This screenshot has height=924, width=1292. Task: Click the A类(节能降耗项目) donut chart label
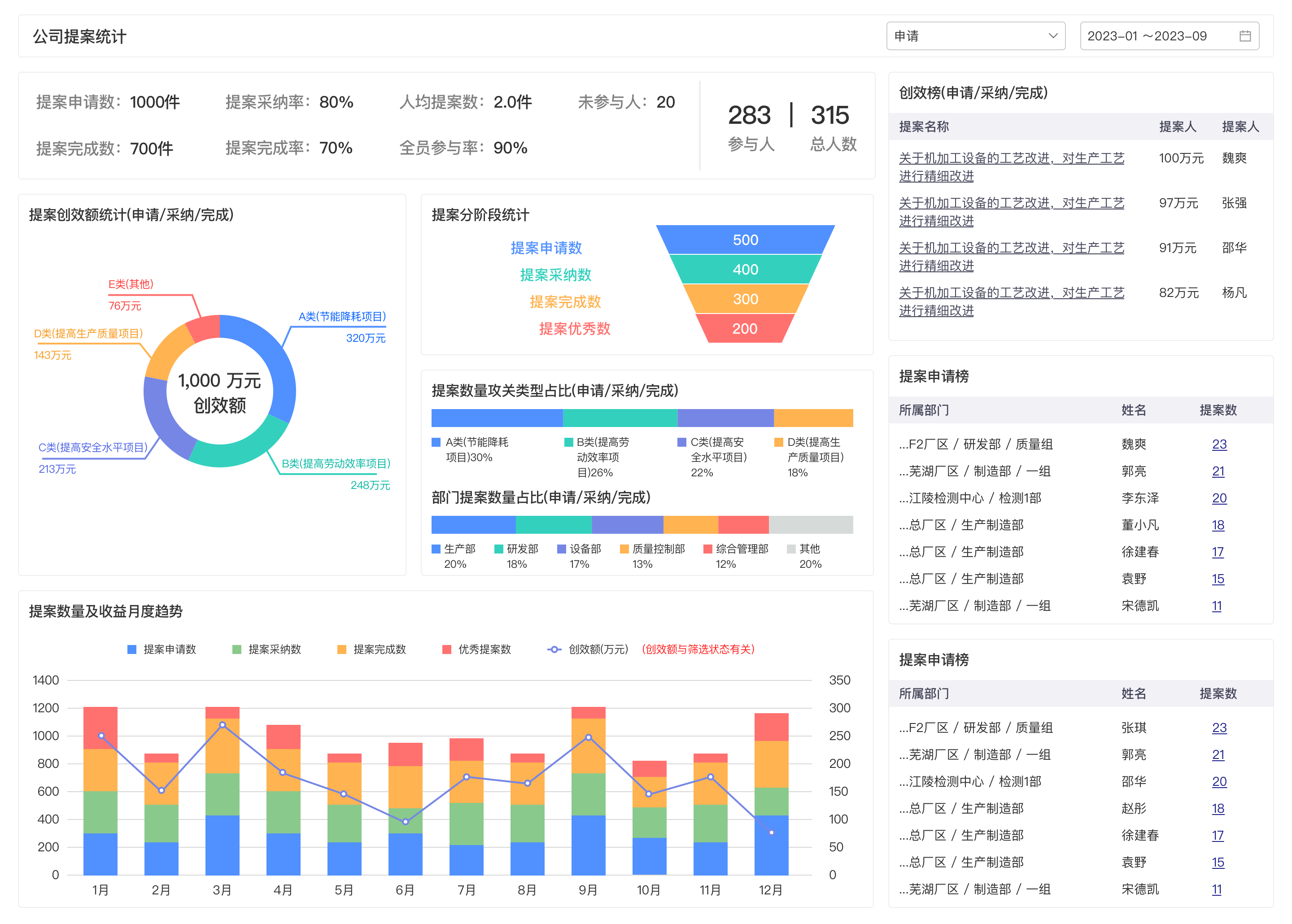click(342, 316)
